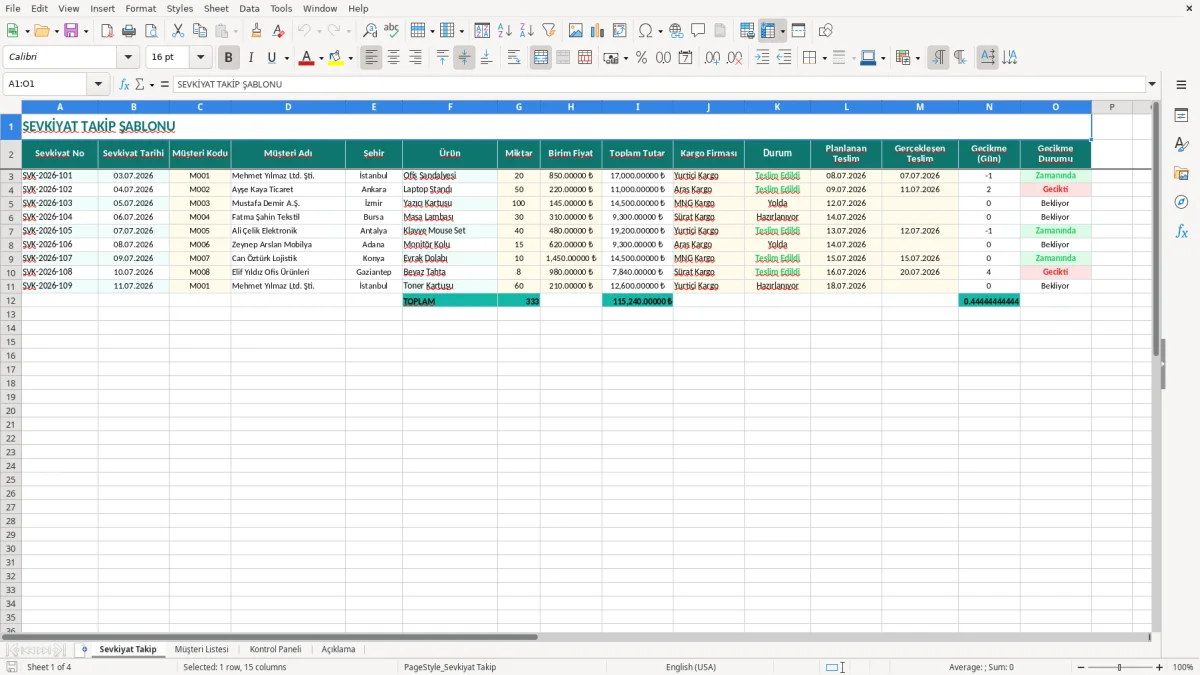This screenshot has height=675, width=1200.
Task: Click the Müşteri Adı header cell
Action: click(x=288, y=153)
